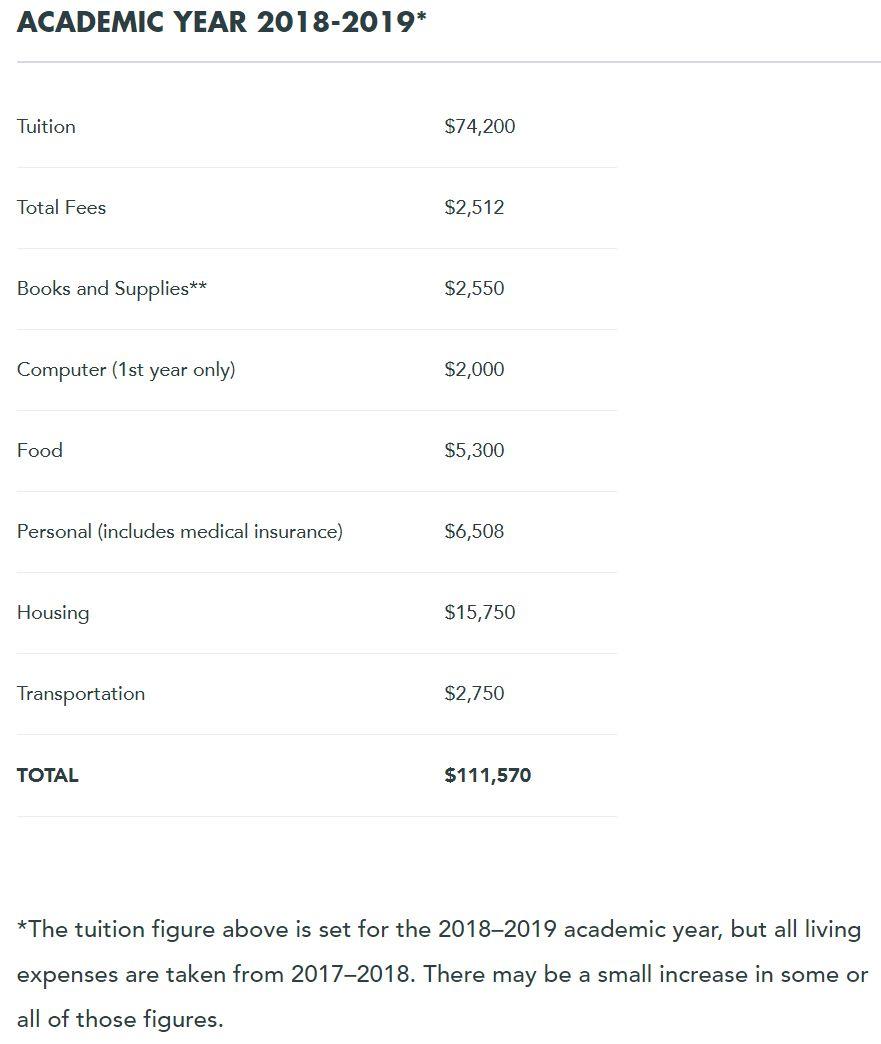Click the Academic Year 2018-2019 heading

221,22
